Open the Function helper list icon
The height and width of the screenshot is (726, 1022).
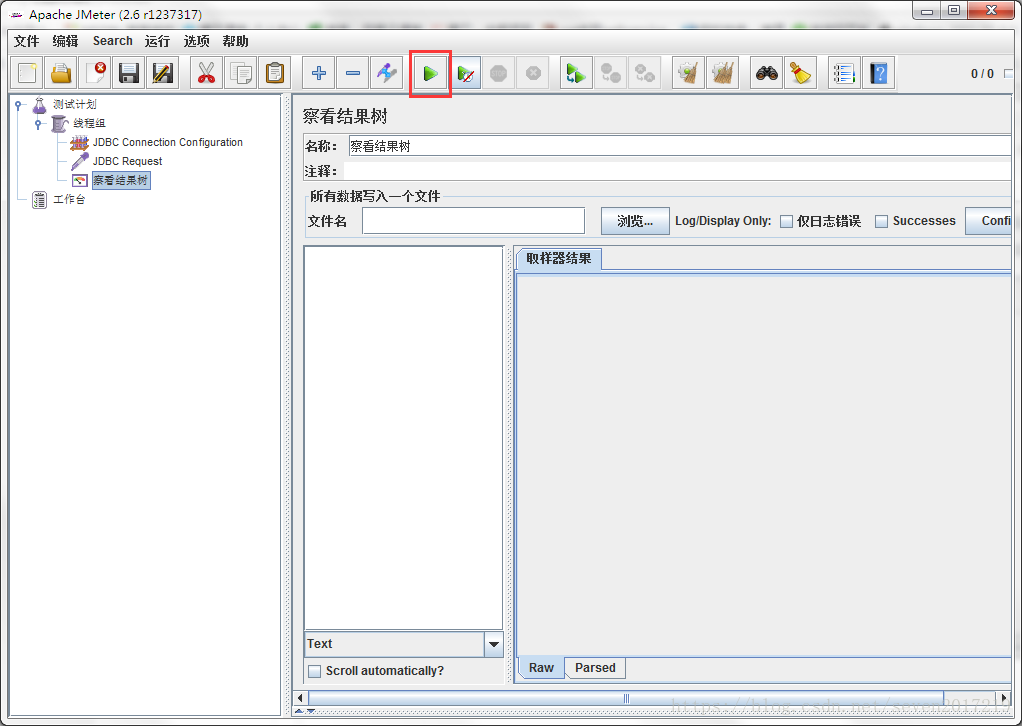click(x=844, y=73)
